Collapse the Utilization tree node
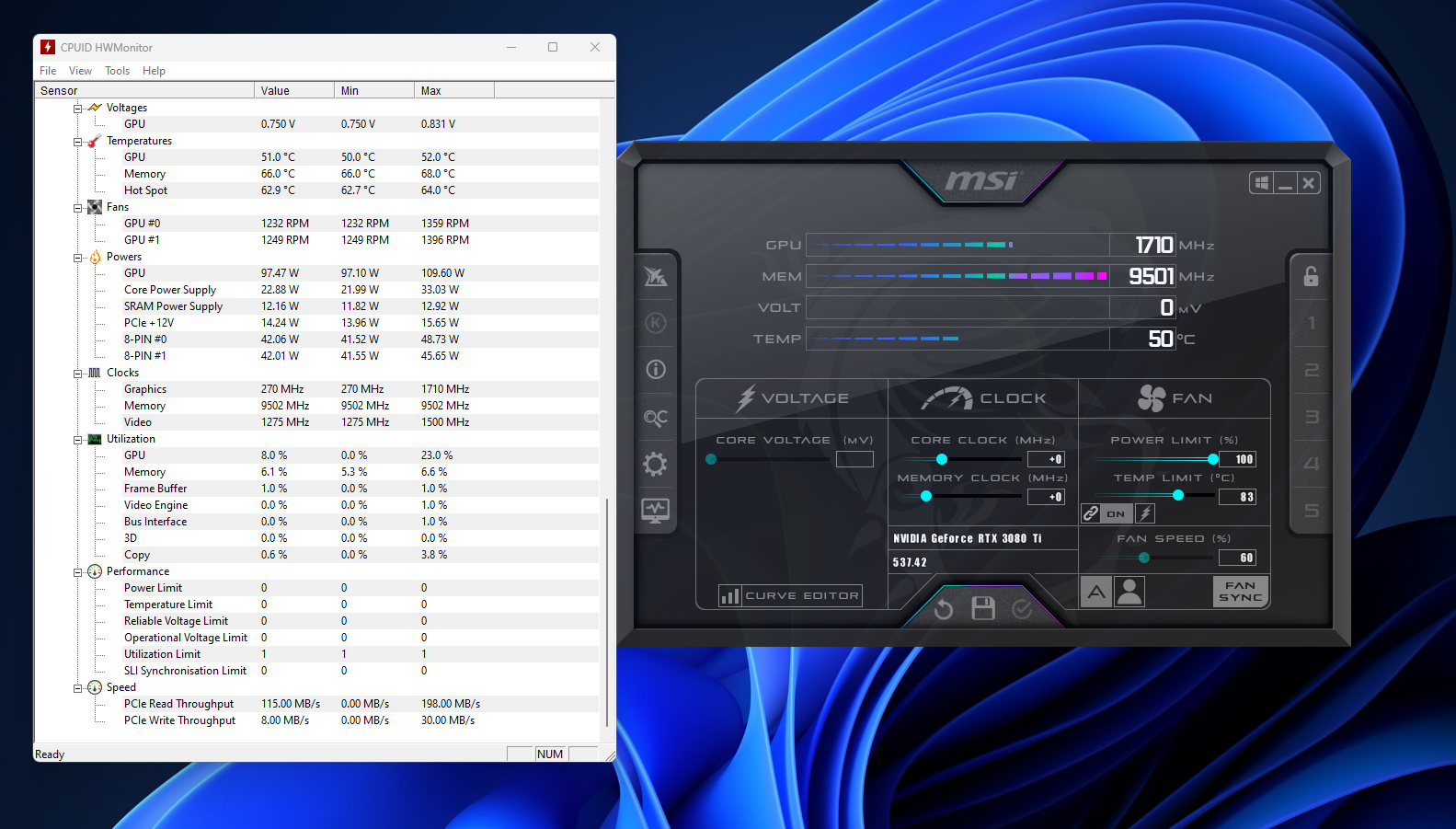1456x829 pixels. [x=78, y=440]
